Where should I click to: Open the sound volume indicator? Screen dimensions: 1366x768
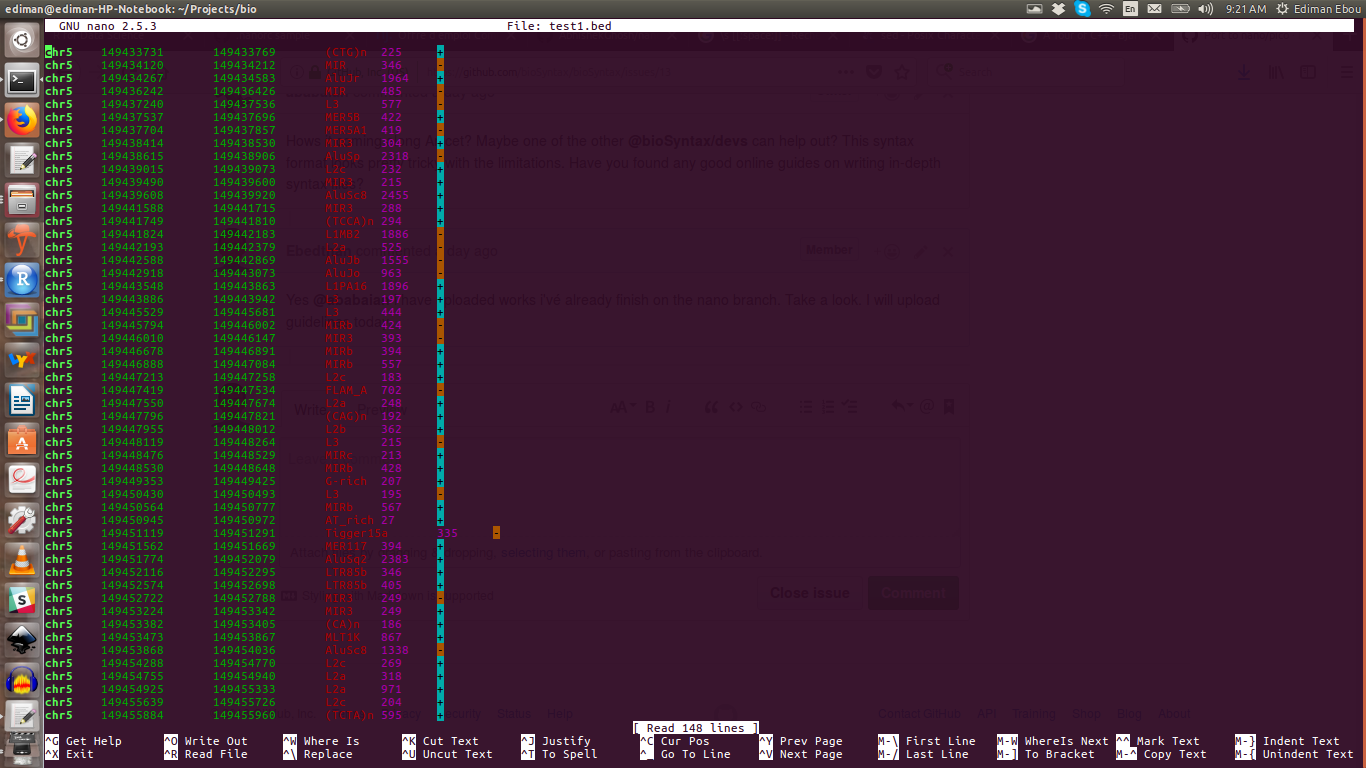1205,9
